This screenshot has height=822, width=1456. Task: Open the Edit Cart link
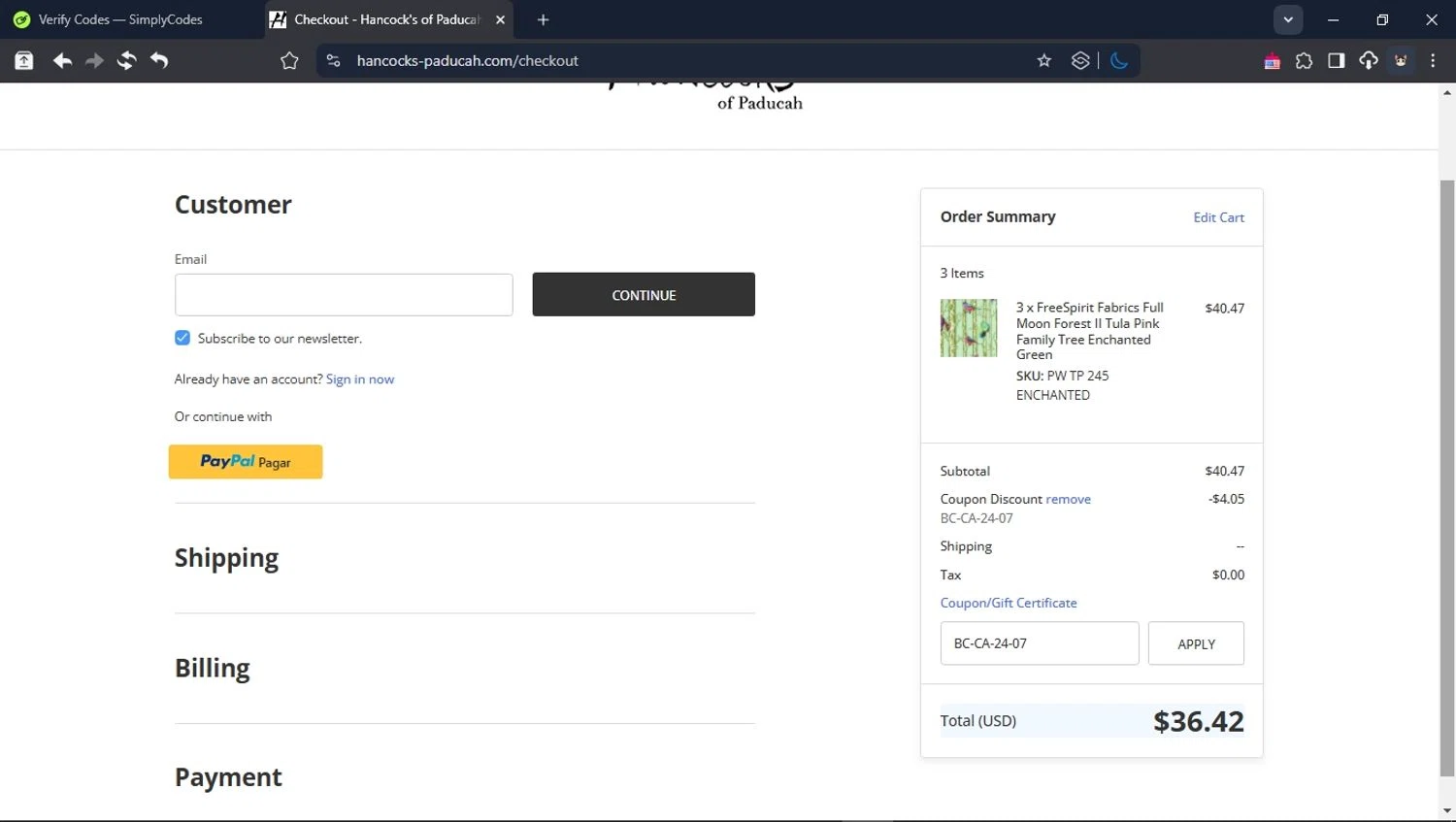coord(1218,217)
